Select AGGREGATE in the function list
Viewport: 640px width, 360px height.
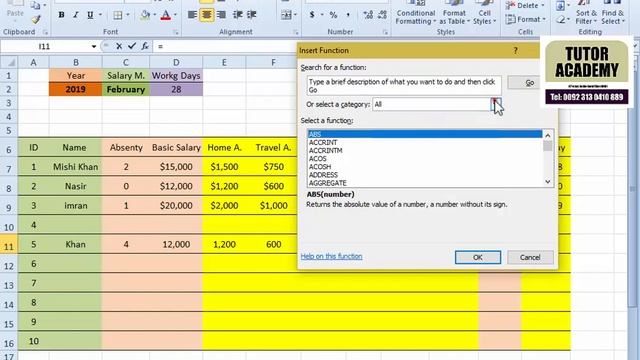tap(425, 183)
